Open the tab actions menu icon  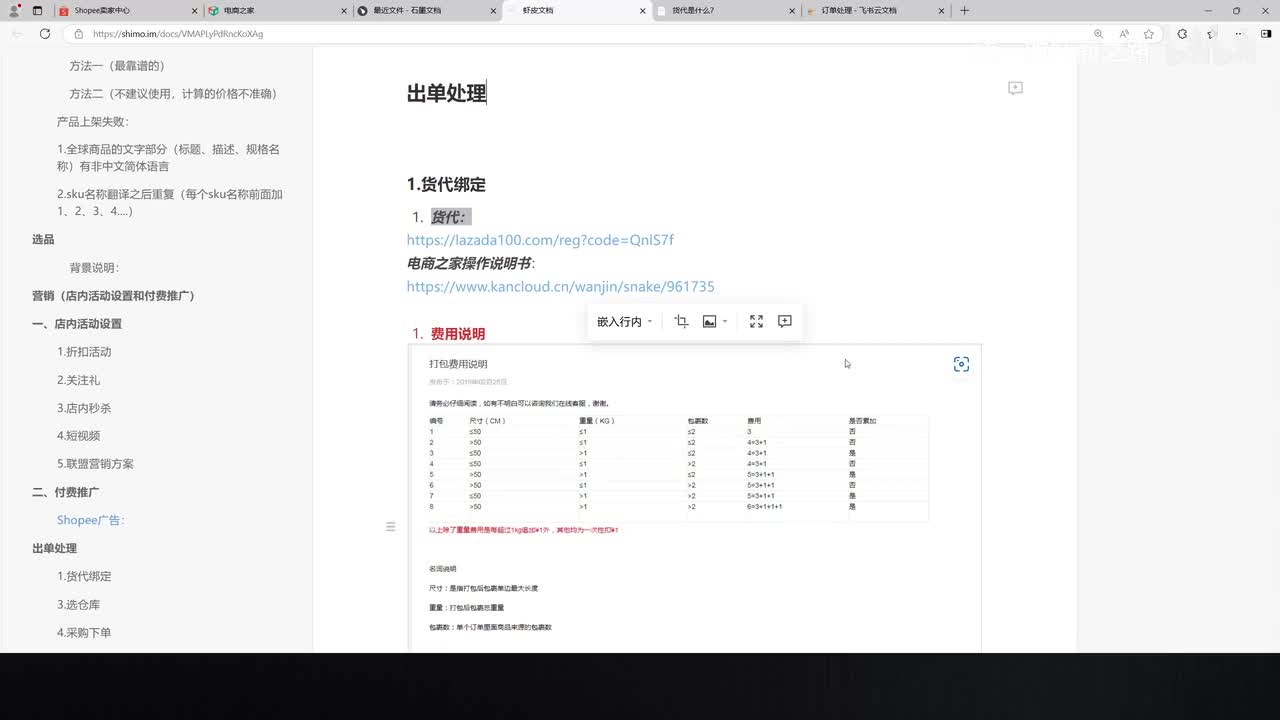pyautogui.click(x=37, y=10)
